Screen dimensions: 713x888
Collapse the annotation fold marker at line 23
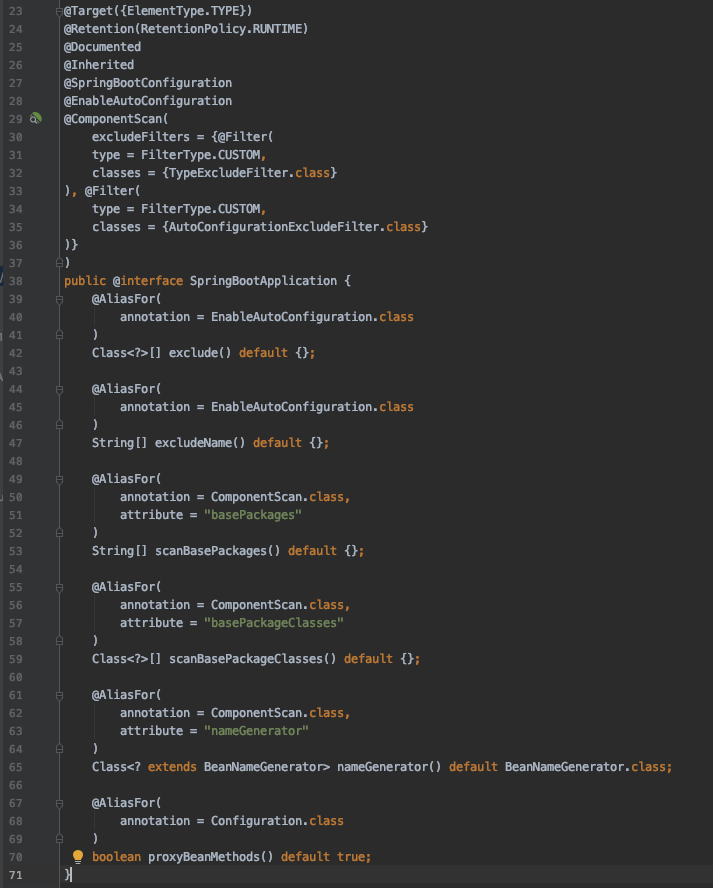coord(59,11)
